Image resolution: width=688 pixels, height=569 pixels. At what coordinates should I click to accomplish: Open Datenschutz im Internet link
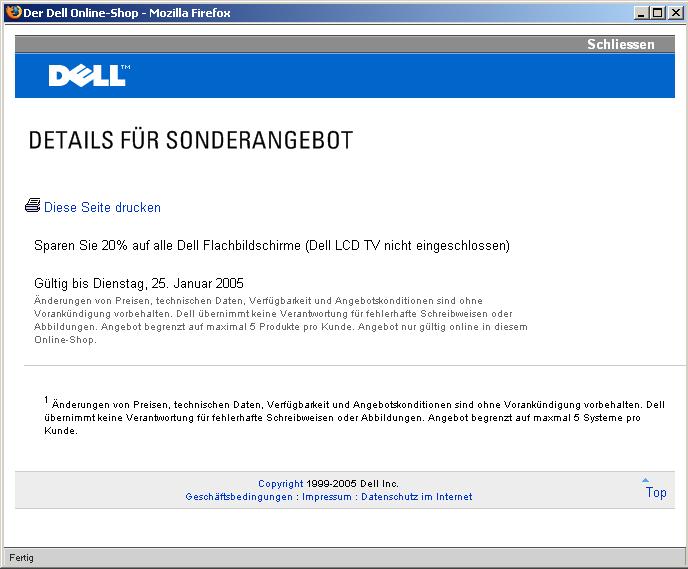pos(416,497)
